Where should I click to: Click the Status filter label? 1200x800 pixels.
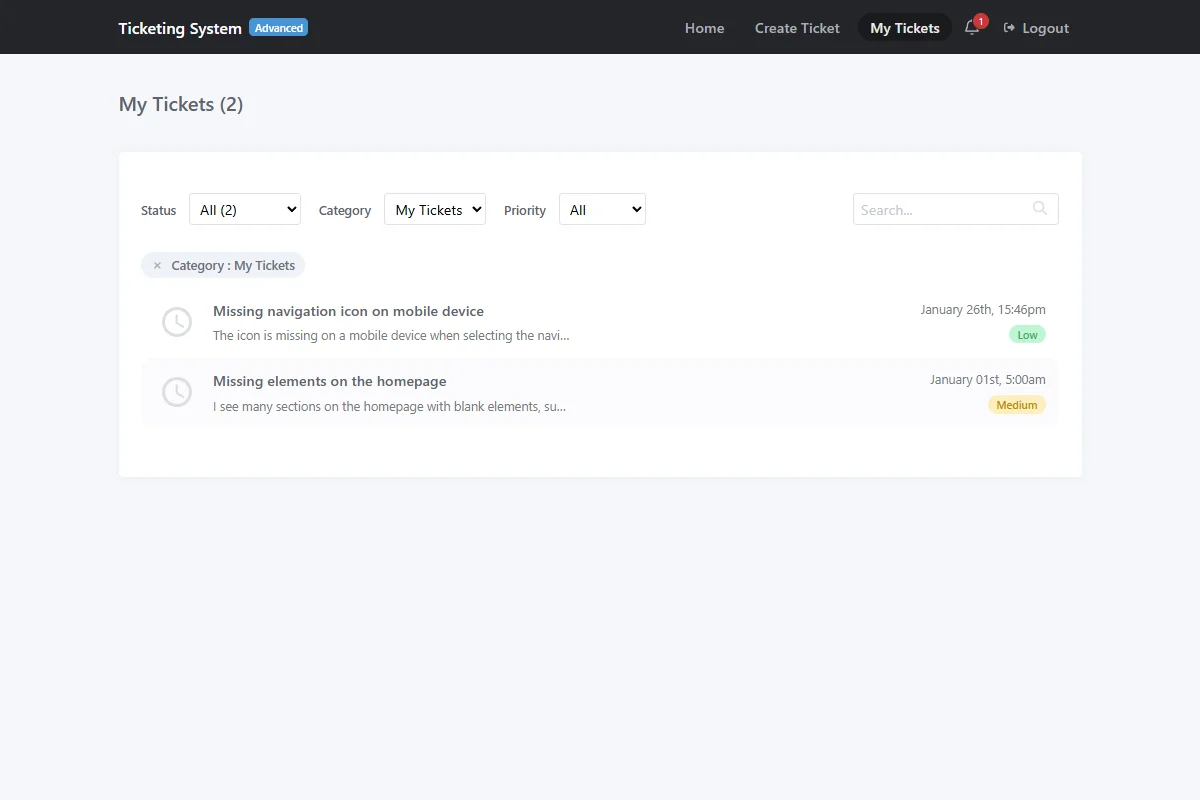pos(158,210)
